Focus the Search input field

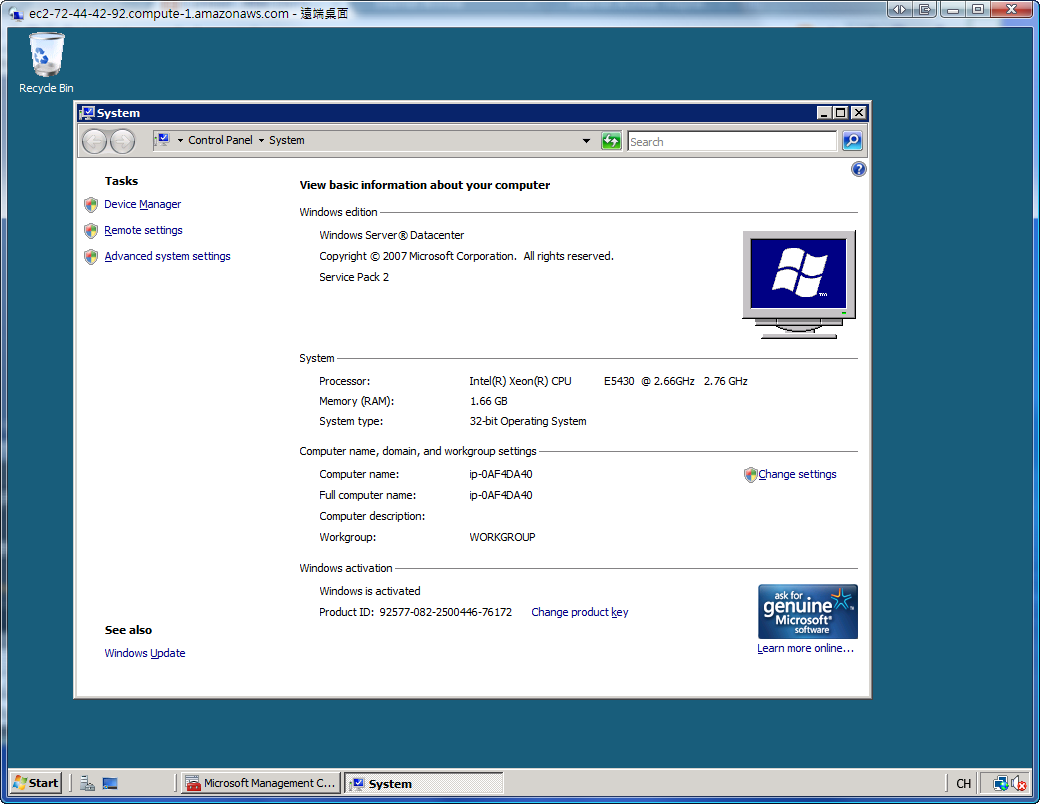click(732, 141)
